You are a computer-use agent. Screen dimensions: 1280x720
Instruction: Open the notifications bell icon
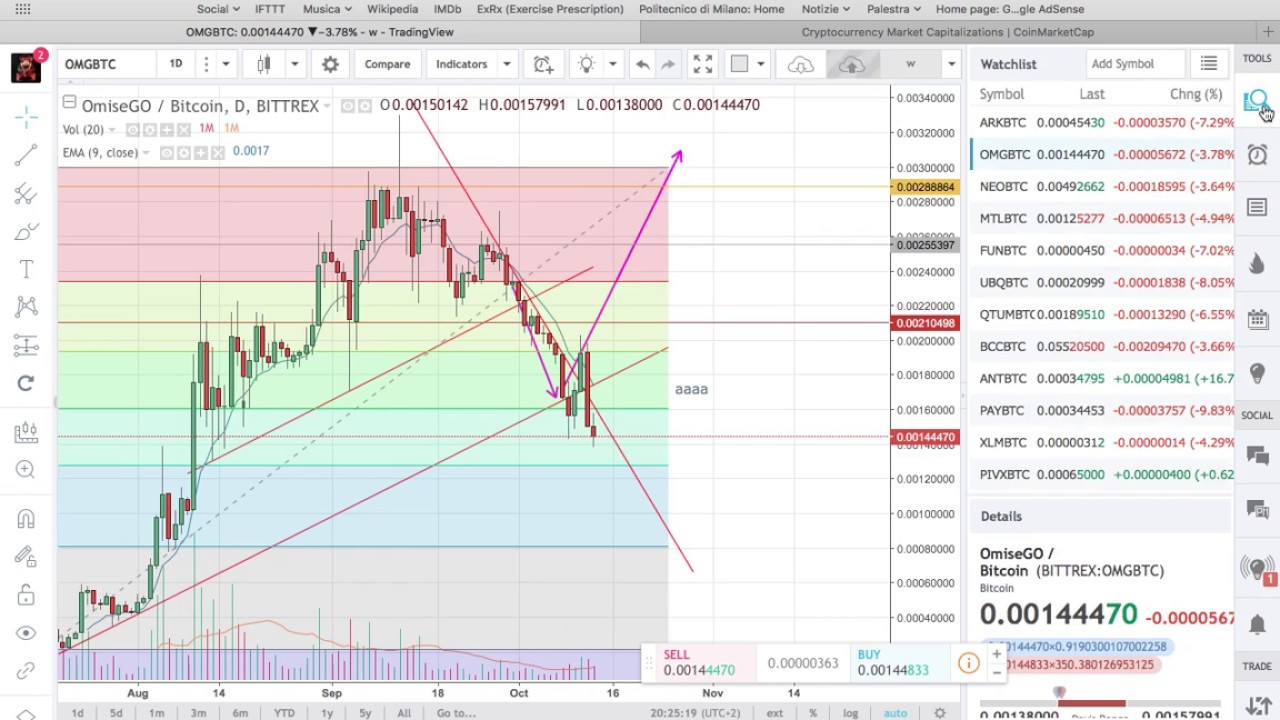(x=1257, y=624)
